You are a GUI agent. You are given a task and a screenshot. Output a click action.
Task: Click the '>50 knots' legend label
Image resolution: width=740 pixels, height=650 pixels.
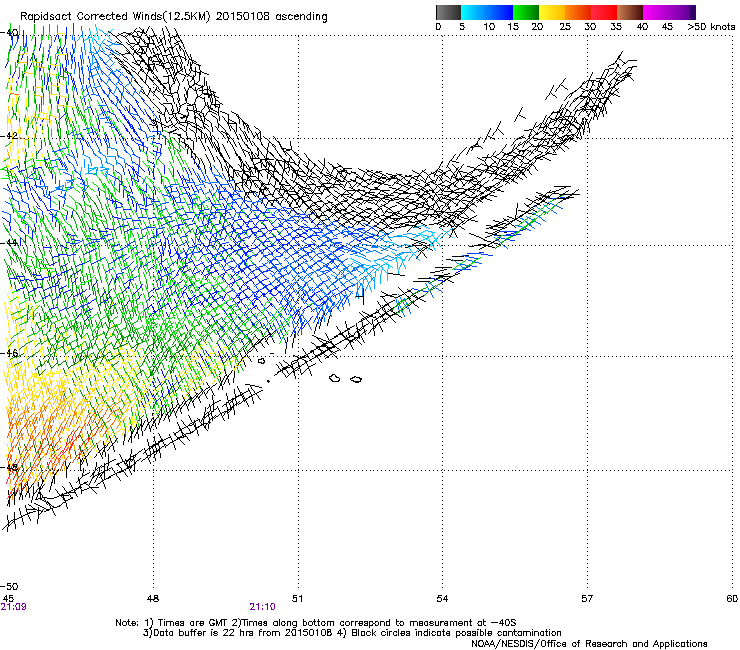[x=711, y=27]
